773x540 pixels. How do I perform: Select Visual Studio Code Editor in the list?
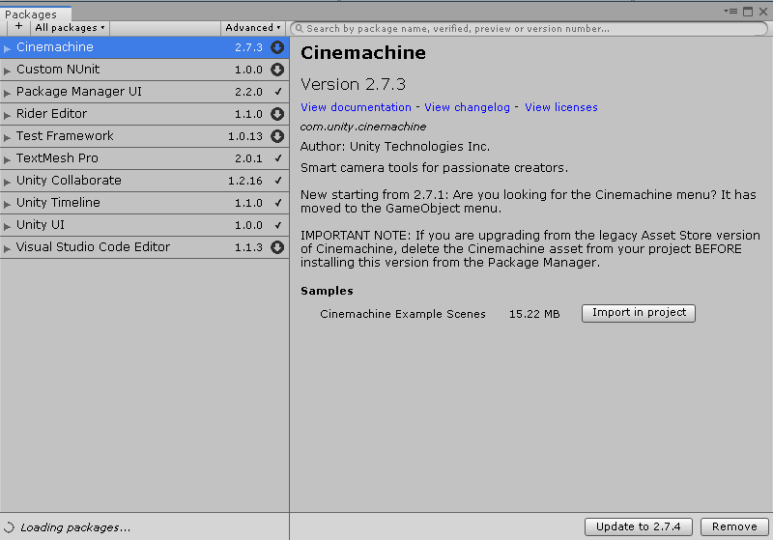click(x=144, y=247)
